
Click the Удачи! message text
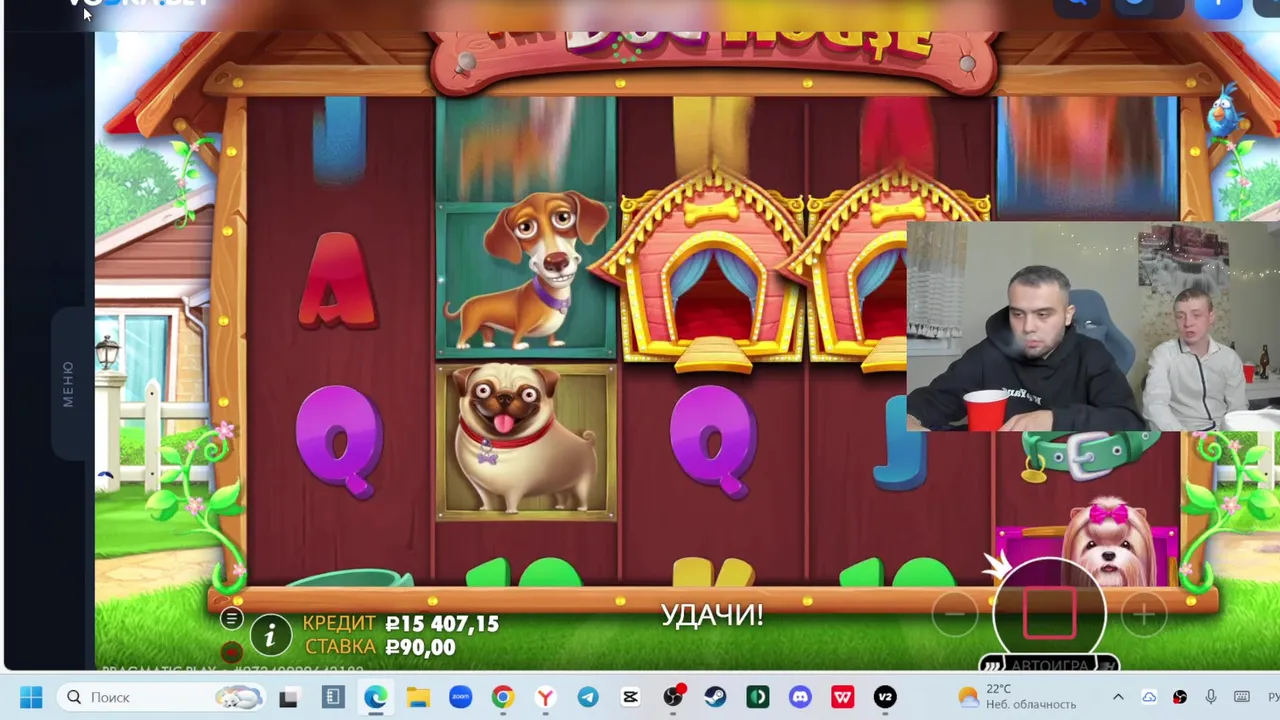tap(712, 615)
